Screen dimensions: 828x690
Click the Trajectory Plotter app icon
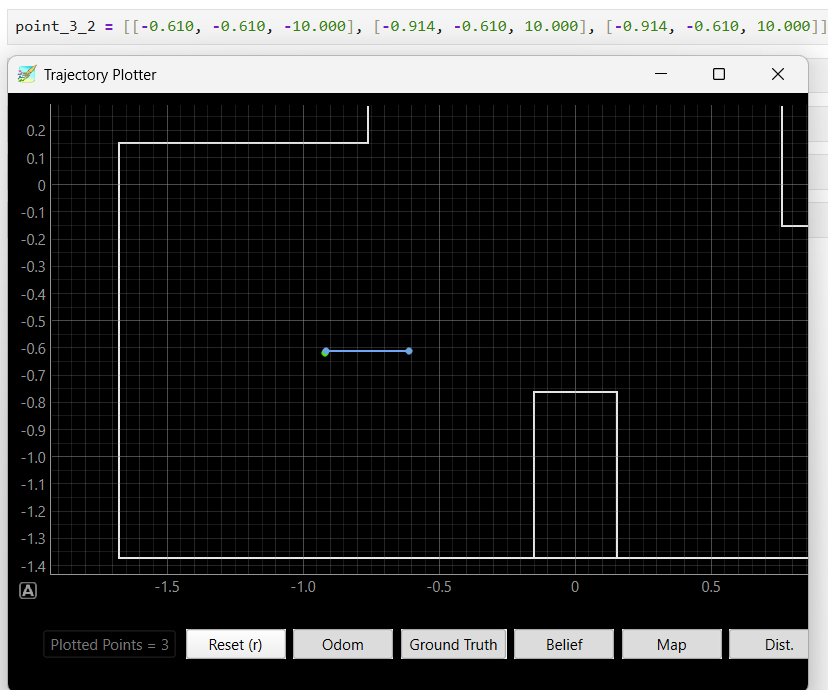pos(26,74)
